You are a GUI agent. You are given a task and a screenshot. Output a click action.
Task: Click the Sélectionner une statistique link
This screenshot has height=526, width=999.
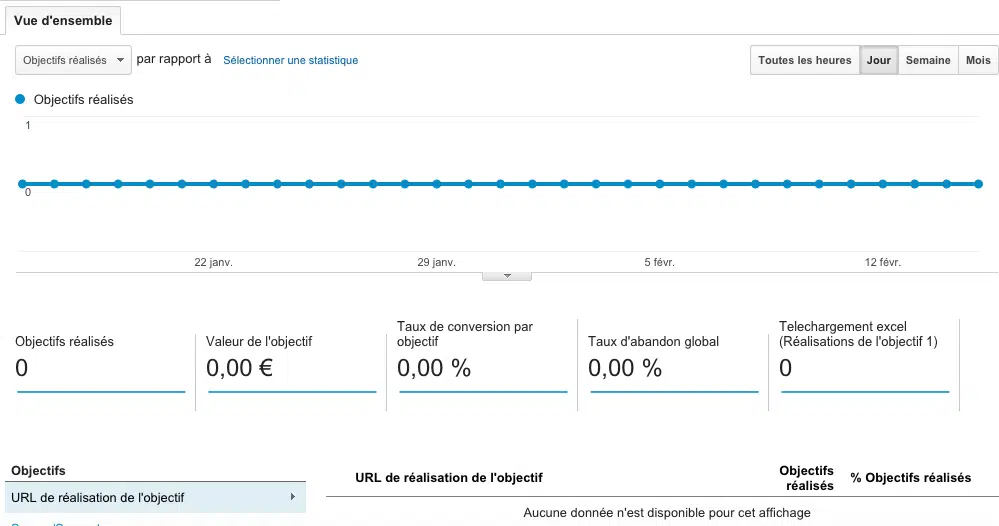(290, 60)
